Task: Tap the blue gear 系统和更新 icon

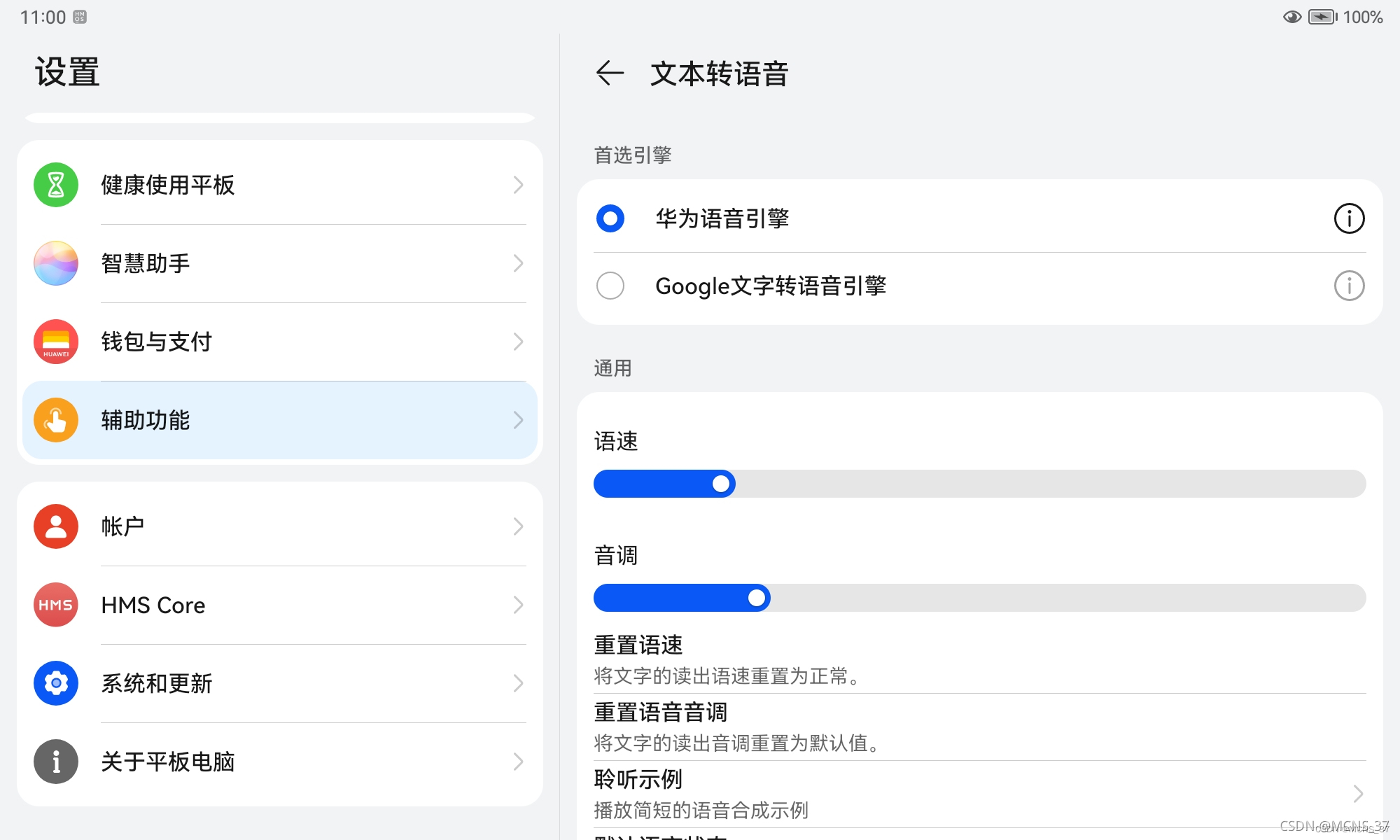Action: point(56,683)
